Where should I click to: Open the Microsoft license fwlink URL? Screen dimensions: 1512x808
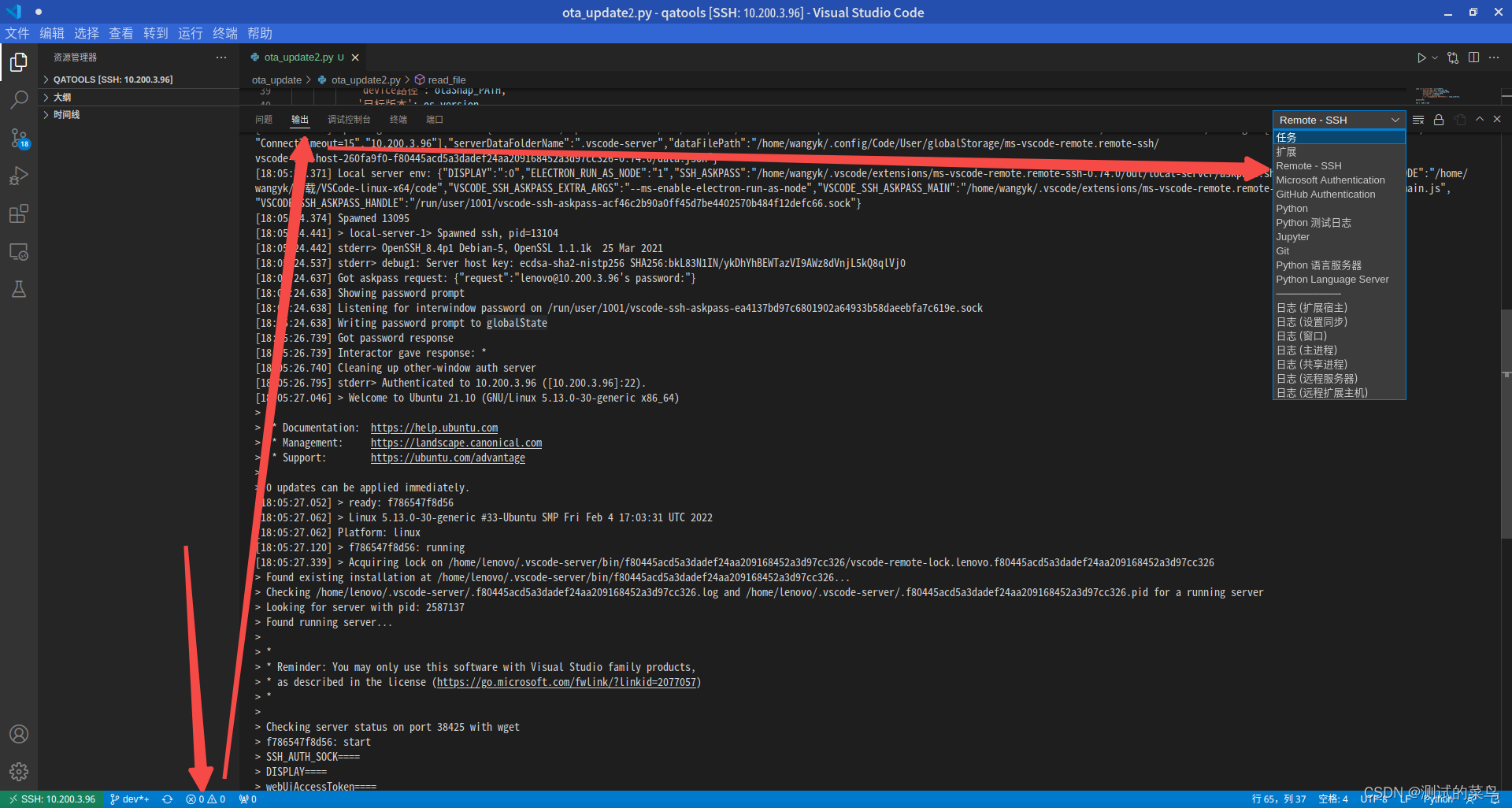[566, 682]
